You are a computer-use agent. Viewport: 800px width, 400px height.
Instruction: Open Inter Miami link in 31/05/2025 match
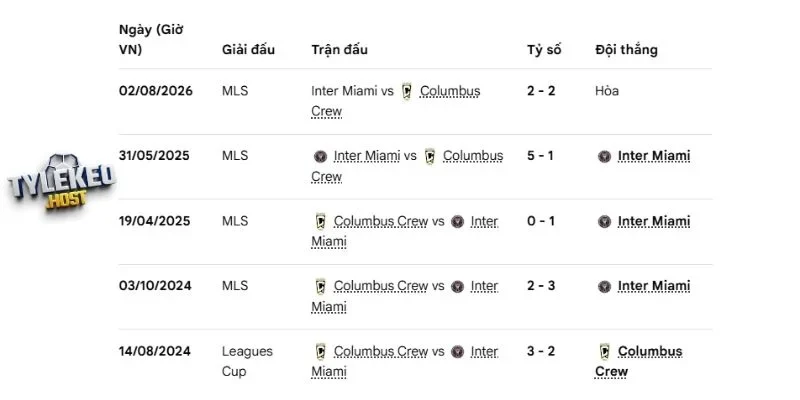[367, 156]
